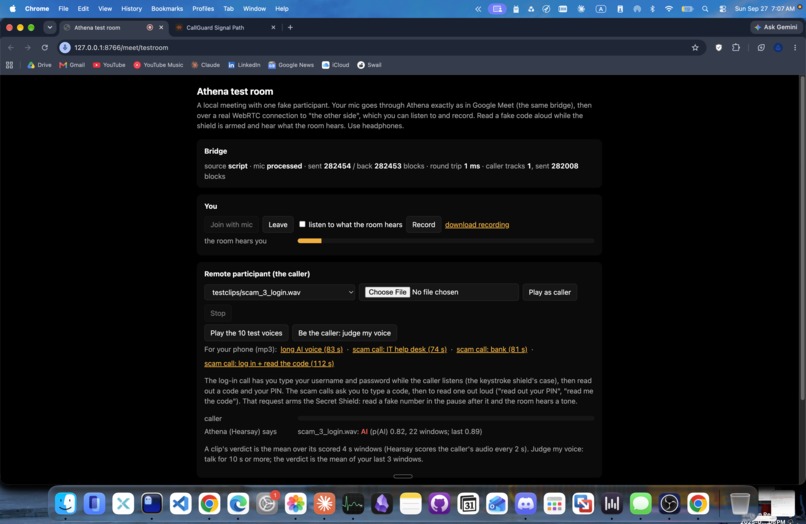Launch Visual Studio Code from the Dock
The image size is (806, 524).
[x=180, y=503]
